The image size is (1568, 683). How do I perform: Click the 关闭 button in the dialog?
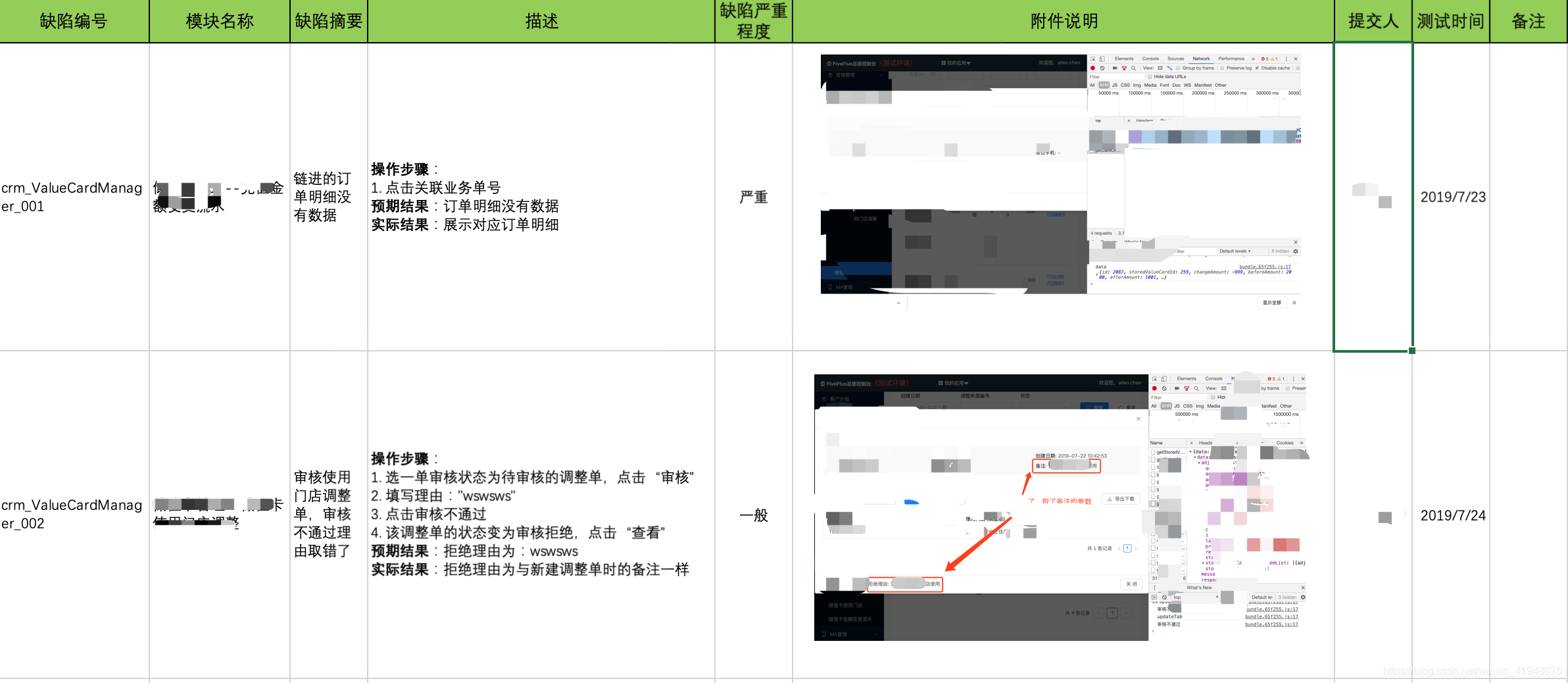pyautogui.click(x=1132, y=585)
